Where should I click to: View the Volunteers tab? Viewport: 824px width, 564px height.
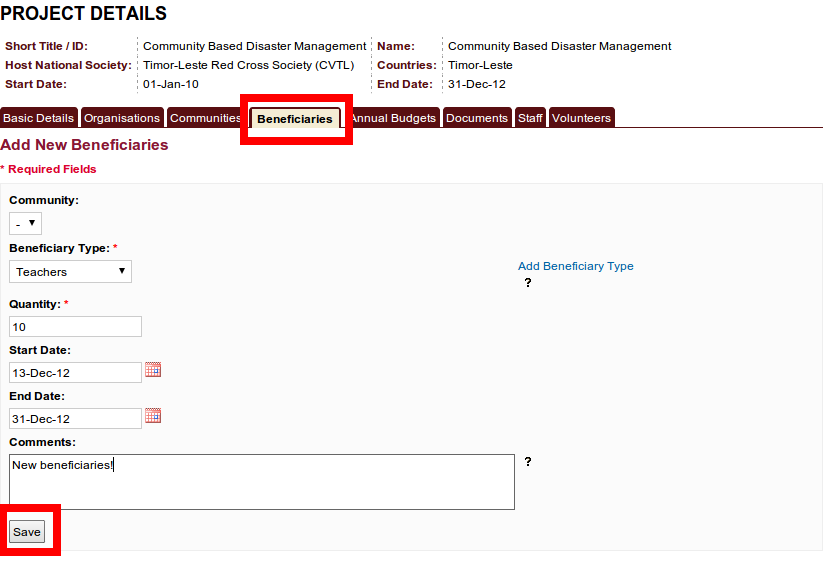pos(581,118)
